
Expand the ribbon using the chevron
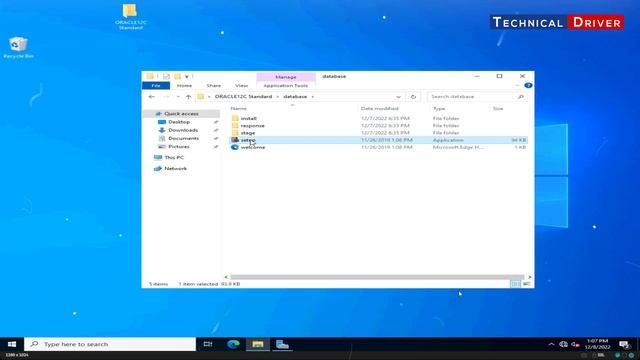point(517,85)
